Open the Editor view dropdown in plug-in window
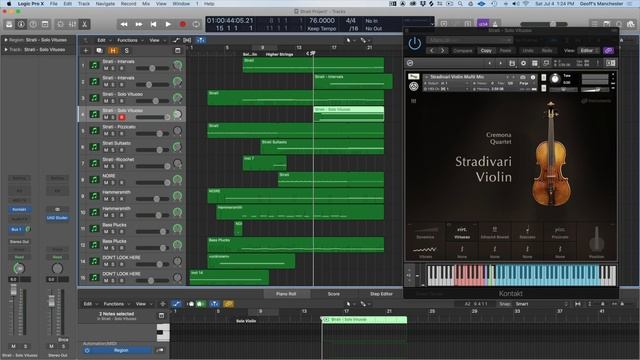This screenshot has width=640, height=360. pos(589,51)
